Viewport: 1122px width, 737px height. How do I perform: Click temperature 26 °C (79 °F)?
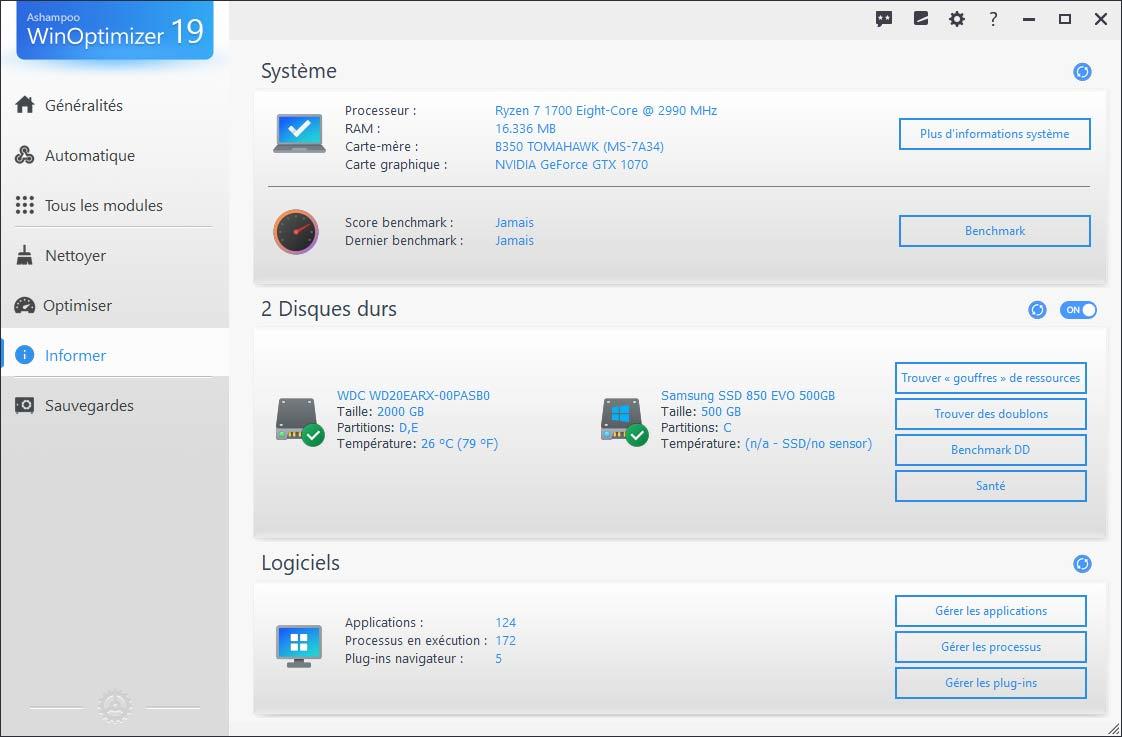[x=459, y=444]
